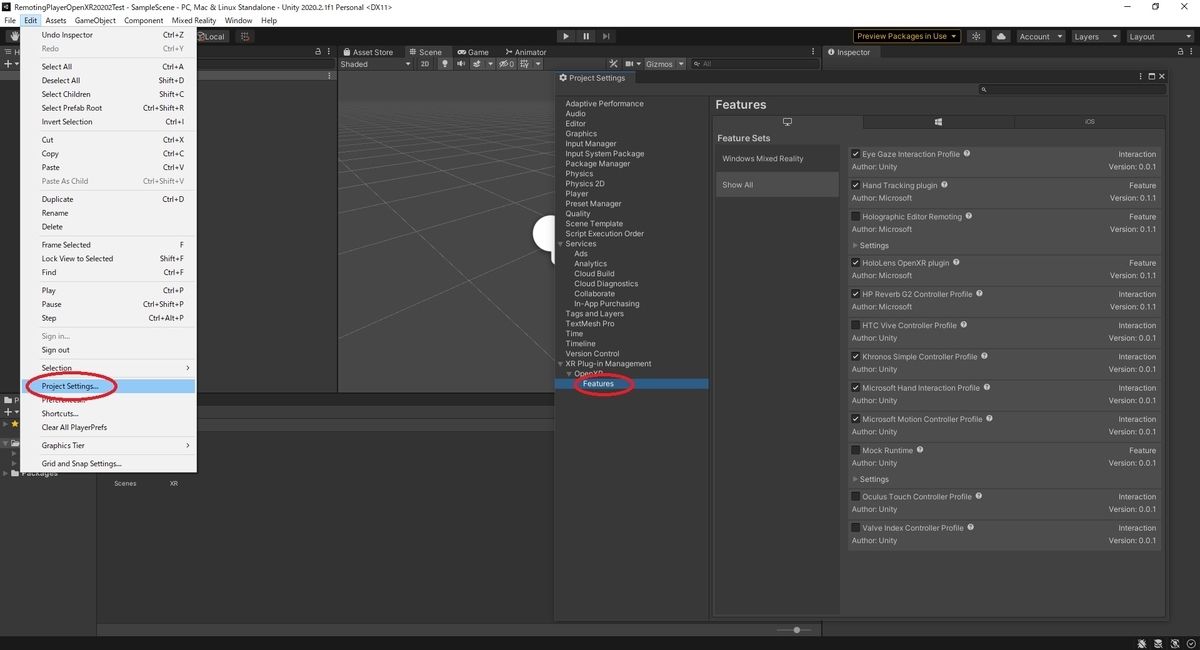Enable HTC Vive Controller Profile checkbox
The width and height of the screenshot is (1200, 650).
[x=855, y=325]
